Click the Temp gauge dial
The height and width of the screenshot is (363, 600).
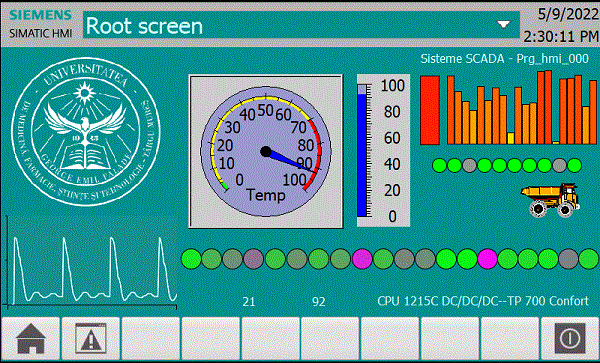pos(266,151)
